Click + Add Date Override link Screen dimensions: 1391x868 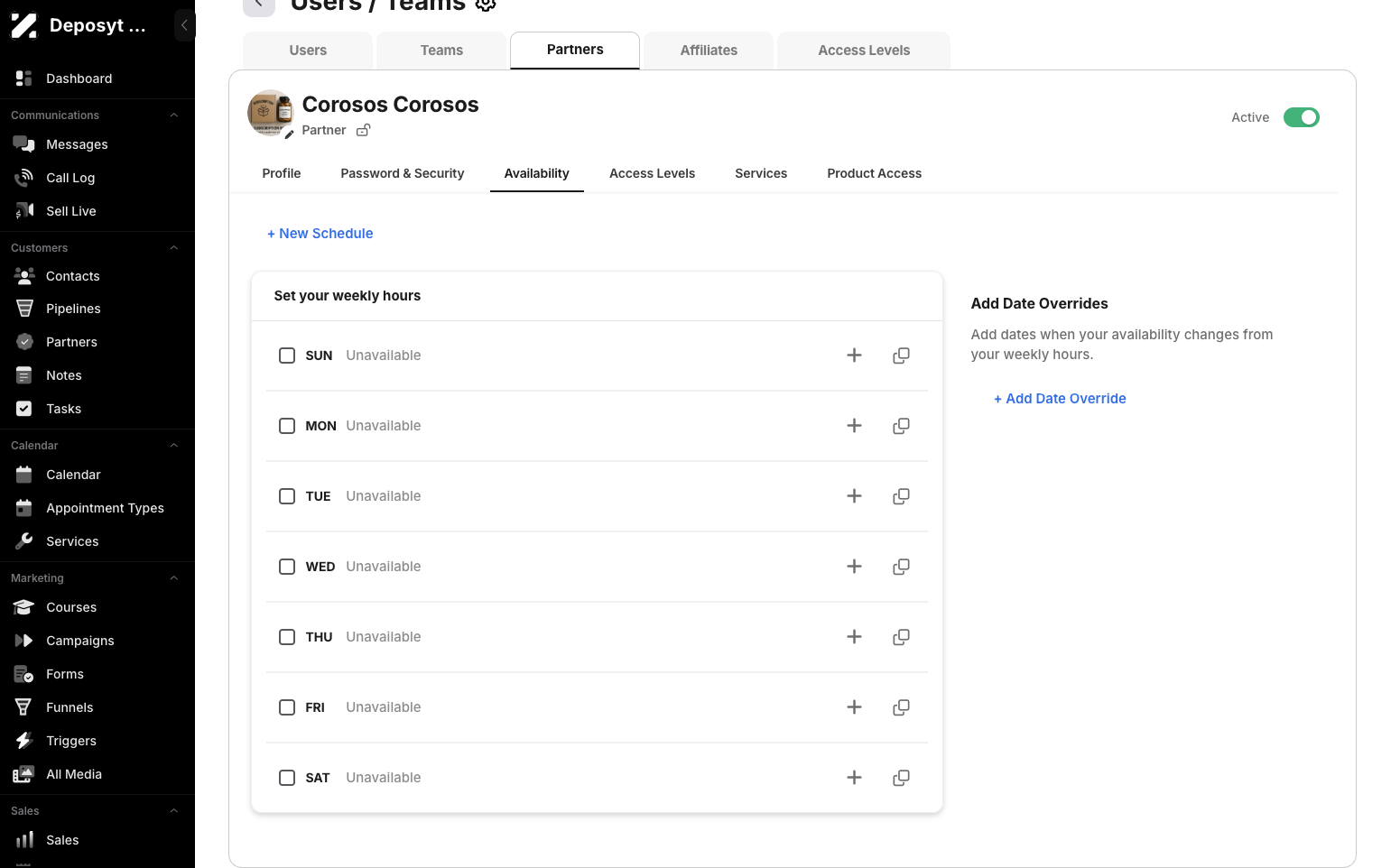click(1060, 399)
